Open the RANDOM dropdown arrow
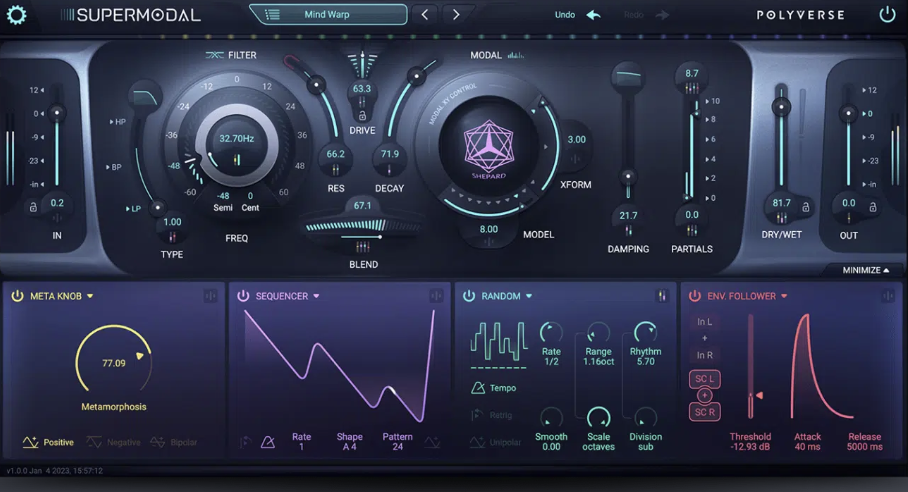 coord(529,296)
